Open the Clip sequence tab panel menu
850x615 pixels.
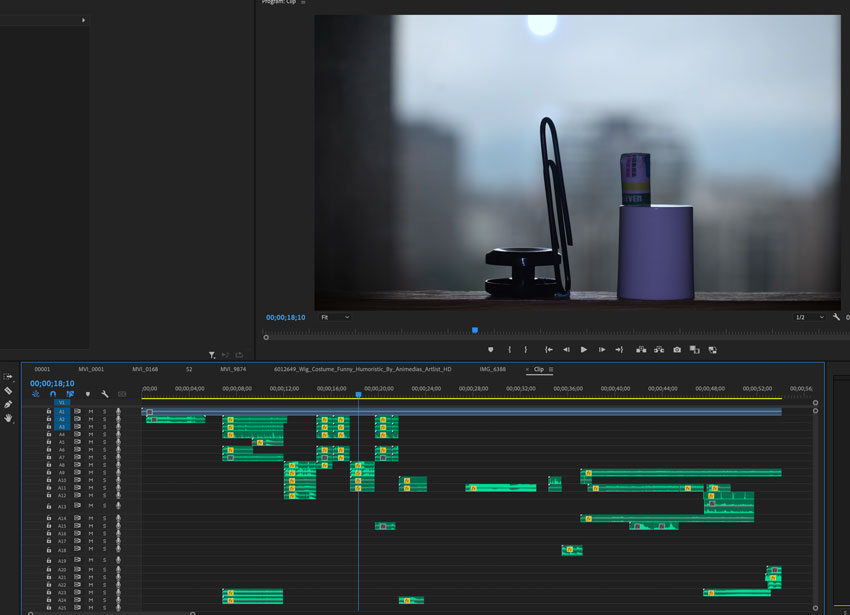(551, 369)
